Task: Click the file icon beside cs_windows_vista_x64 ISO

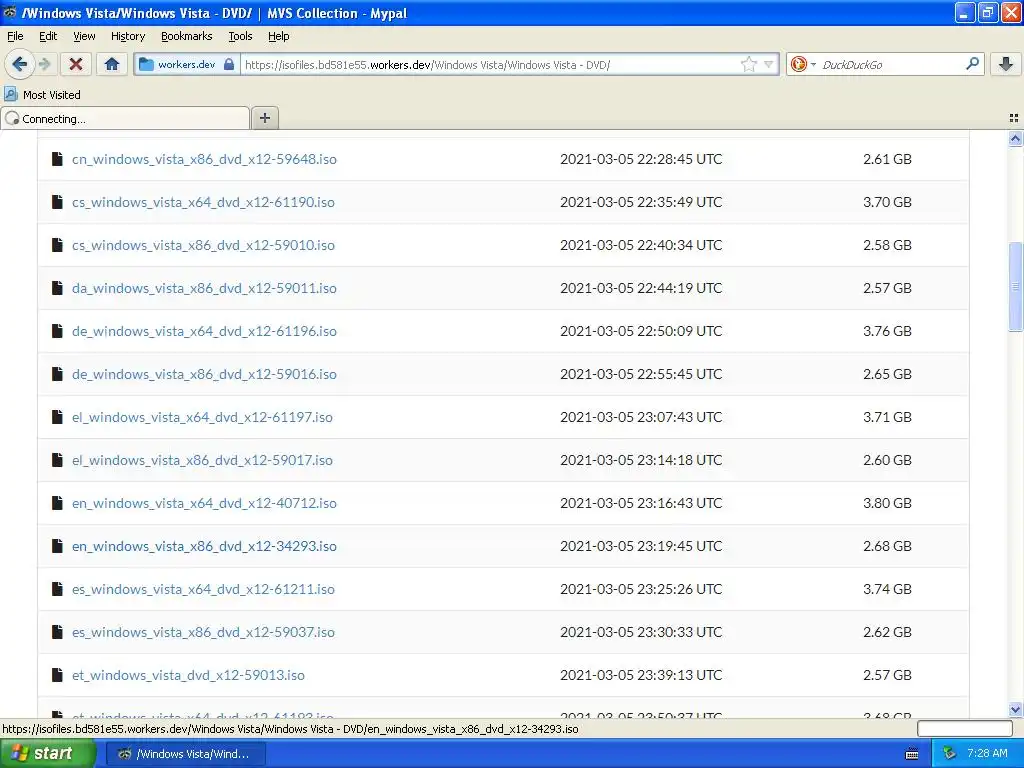Action: tap(57, 202)
